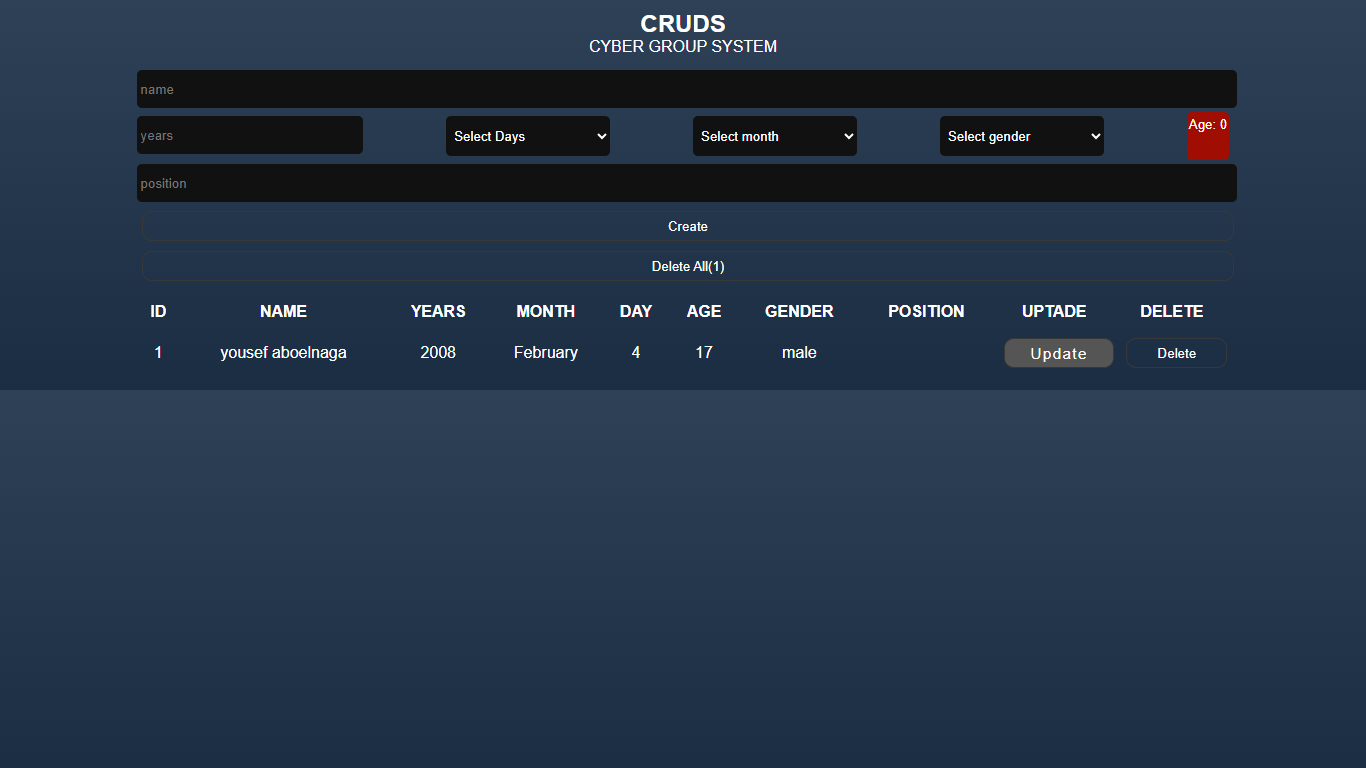
Task: Click into the position input field
Action: [686, 183]
